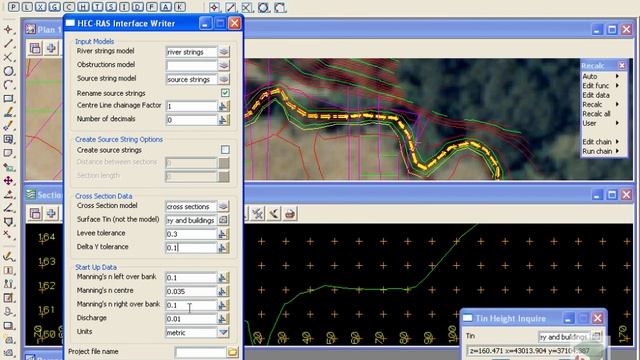Select the move arrows tool in left toolbar

(x=8, y=180)
